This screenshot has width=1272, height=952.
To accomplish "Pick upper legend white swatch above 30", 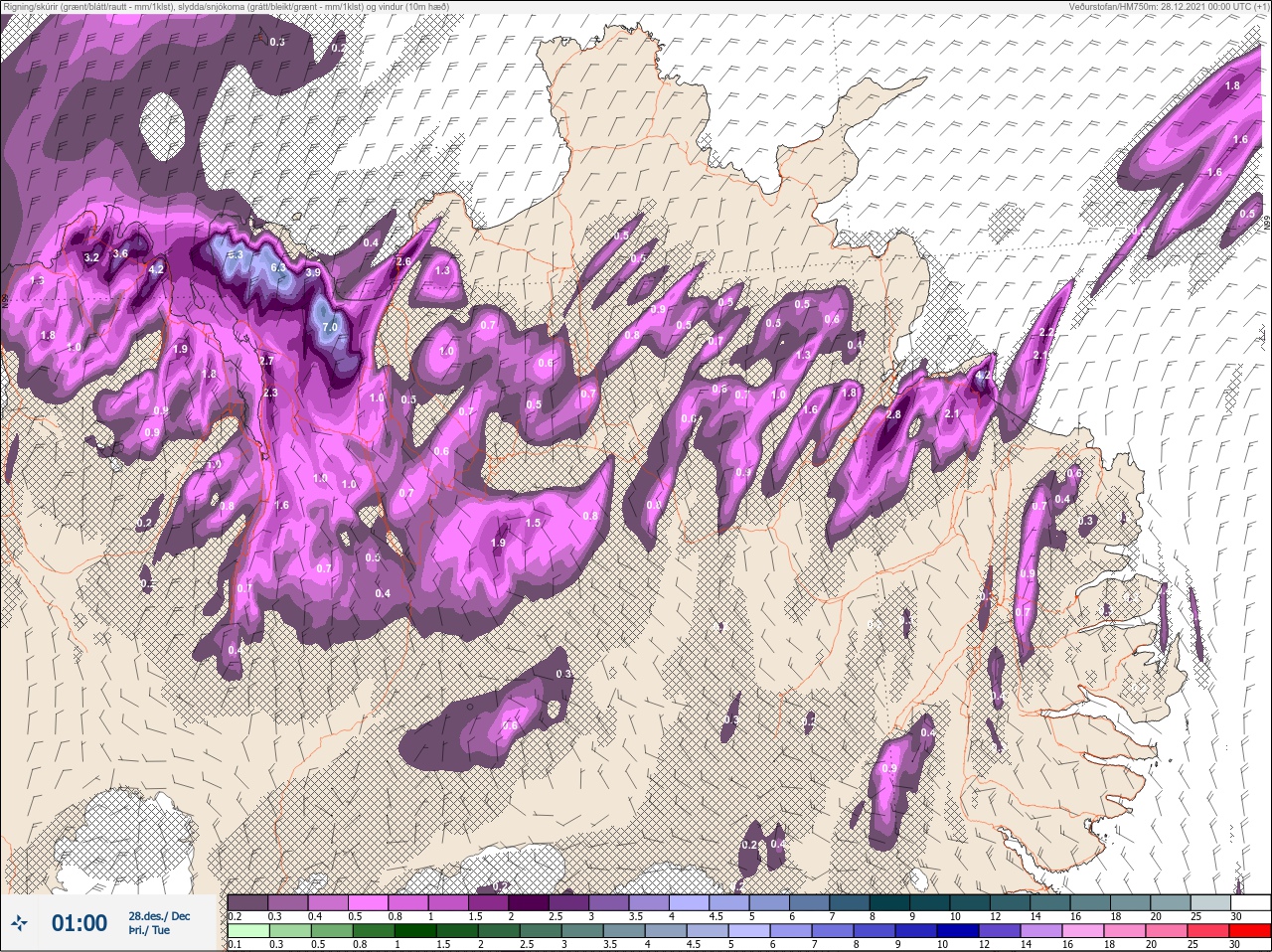I will point(1251,902).
